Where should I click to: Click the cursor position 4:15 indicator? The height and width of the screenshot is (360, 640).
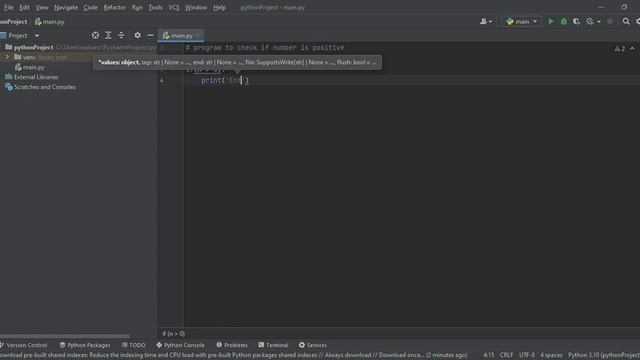point(489,356)
